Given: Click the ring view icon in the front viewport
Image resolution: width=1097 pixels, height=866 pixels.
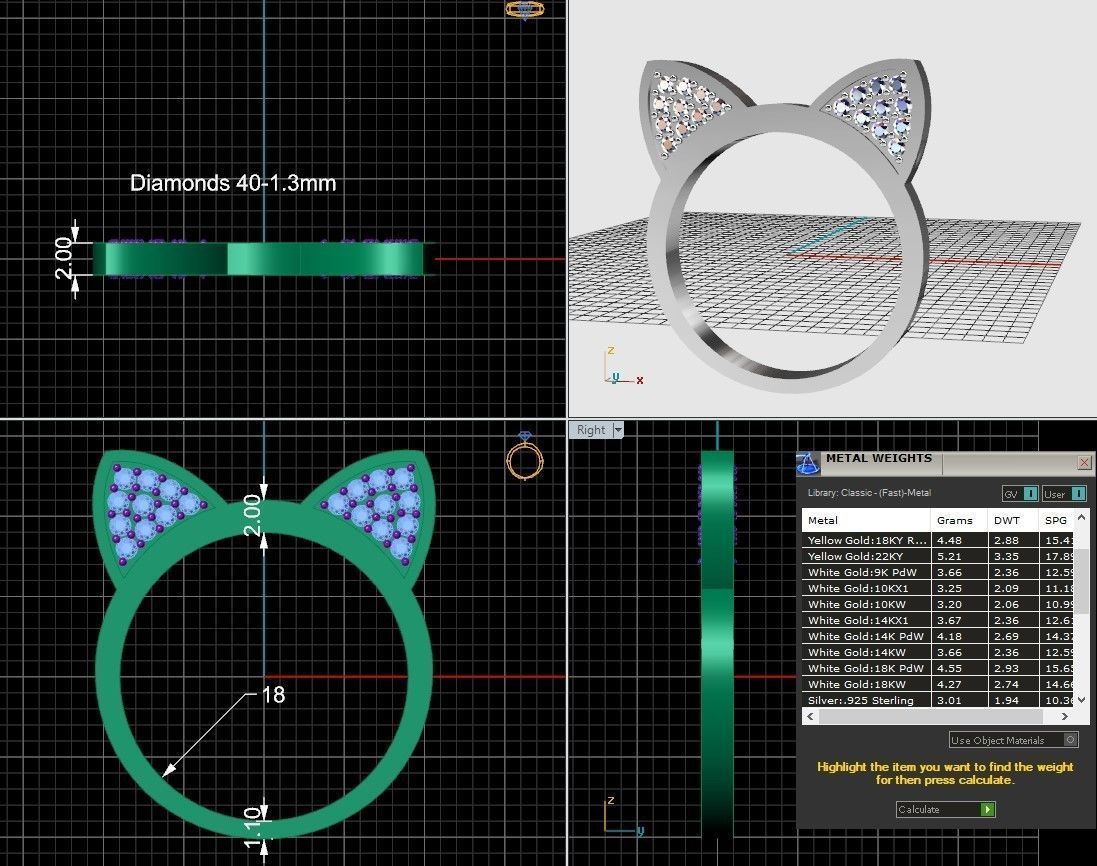Looking at the screenshot, I should click(525, 455).
